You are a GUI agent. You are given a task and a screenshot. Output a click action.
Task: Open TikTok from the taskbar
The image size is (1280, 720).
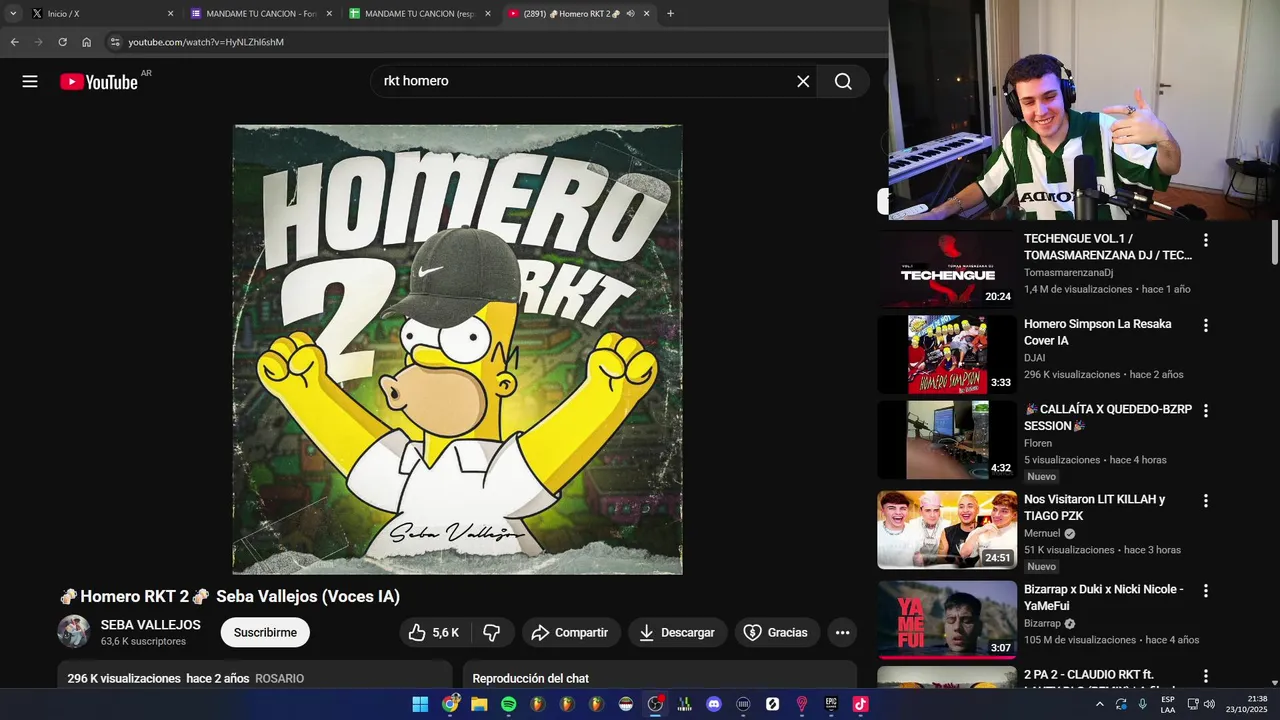(x=860, y=704)
